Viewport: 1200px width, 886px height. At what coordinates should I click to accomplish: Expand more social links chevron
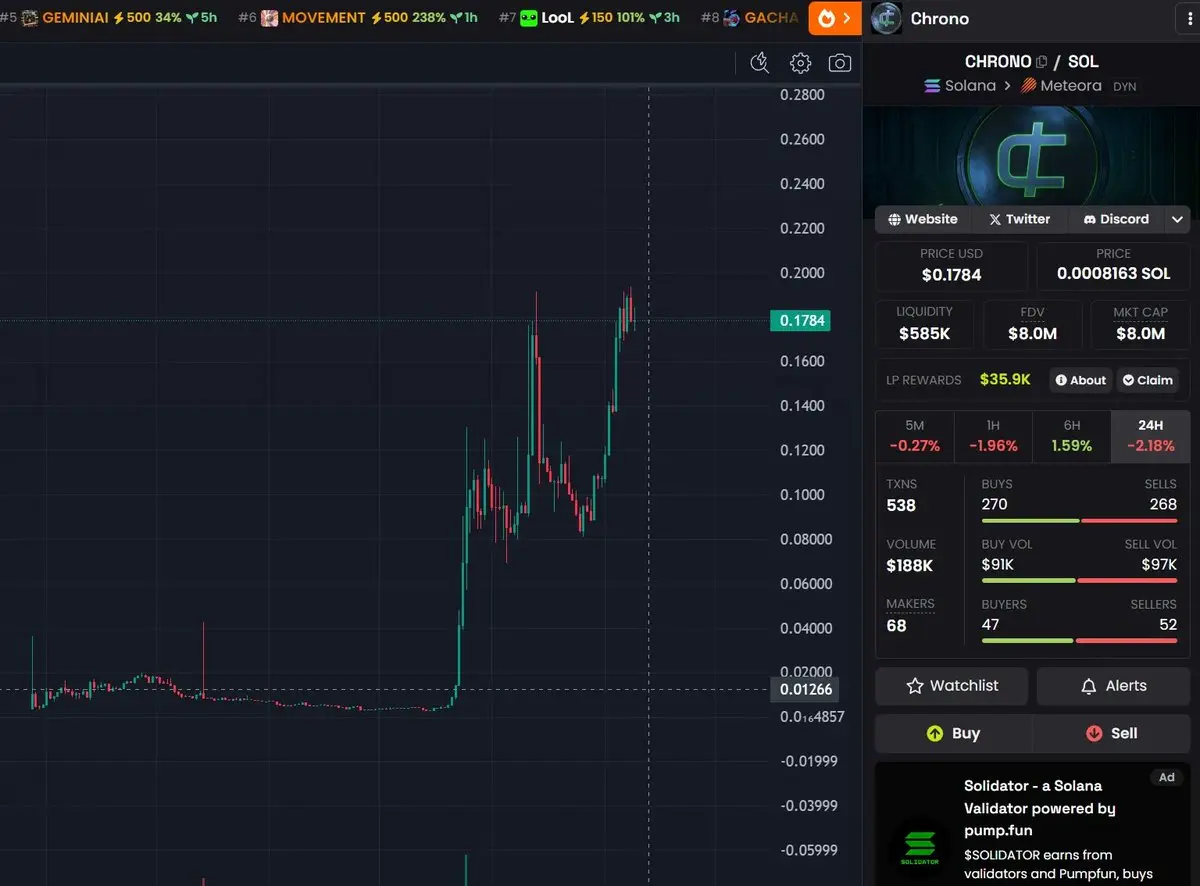pyautogui.click(x=1177, y=219)
